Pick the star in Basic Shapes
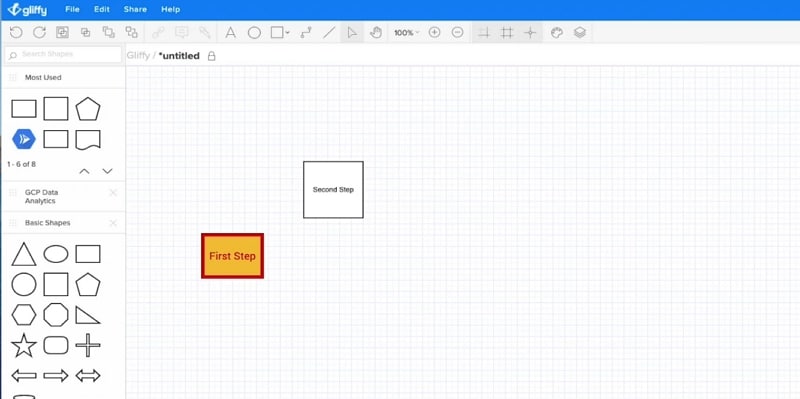Image resolution: width=800 pixels, height=399 pixels. [x=24, y=345]
